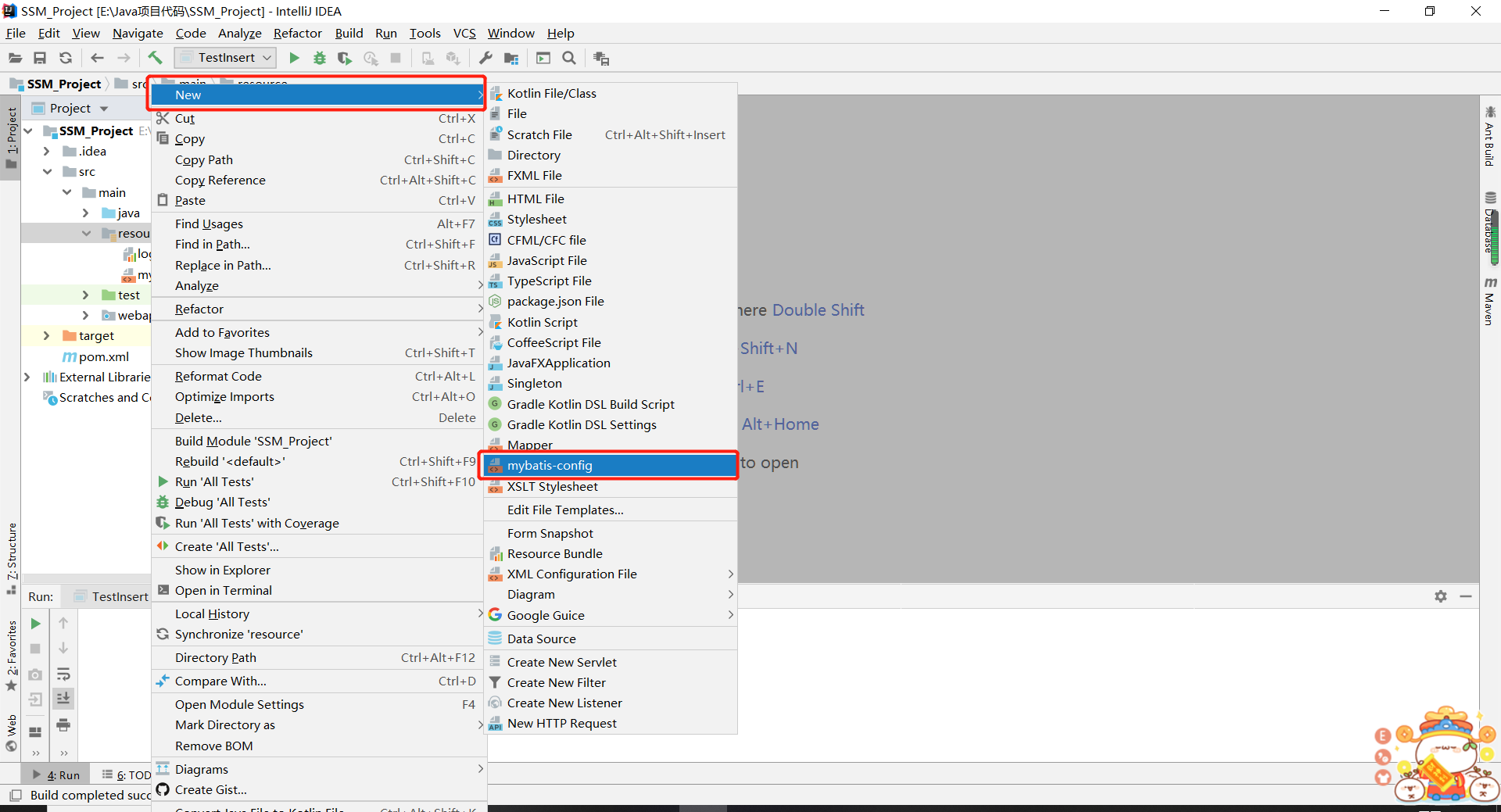
Task: Select Open in Terminal menu entry
Action: pos(318,590)
